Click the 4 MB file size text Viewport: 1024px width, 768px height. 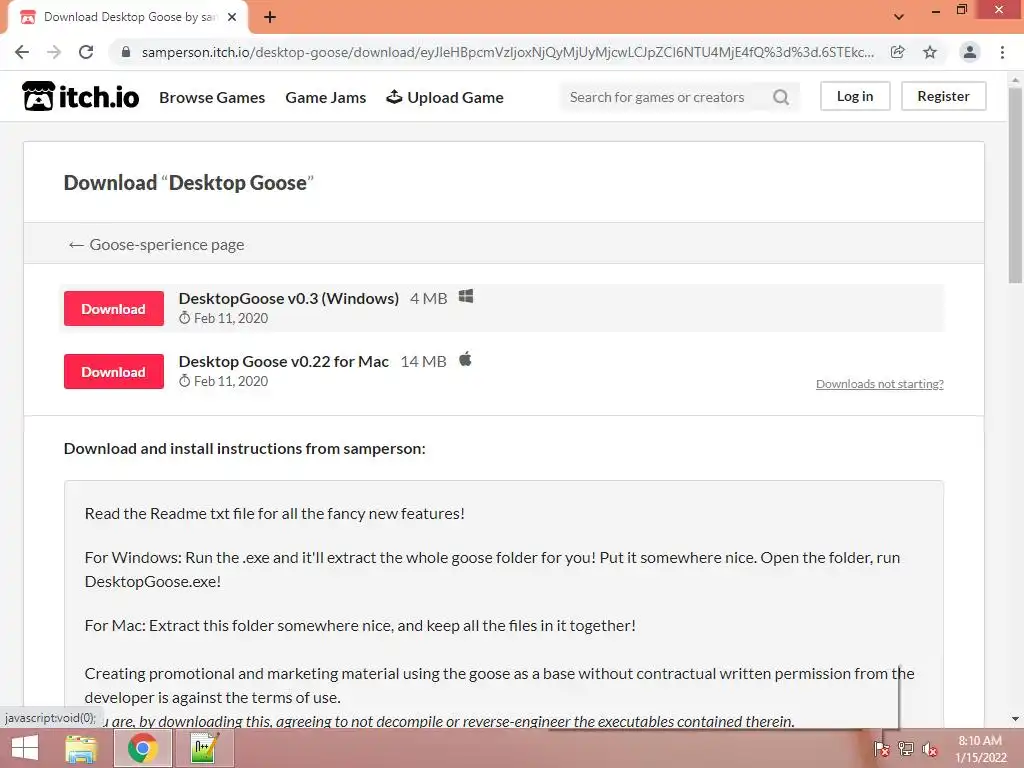click(x=428, y=298)
